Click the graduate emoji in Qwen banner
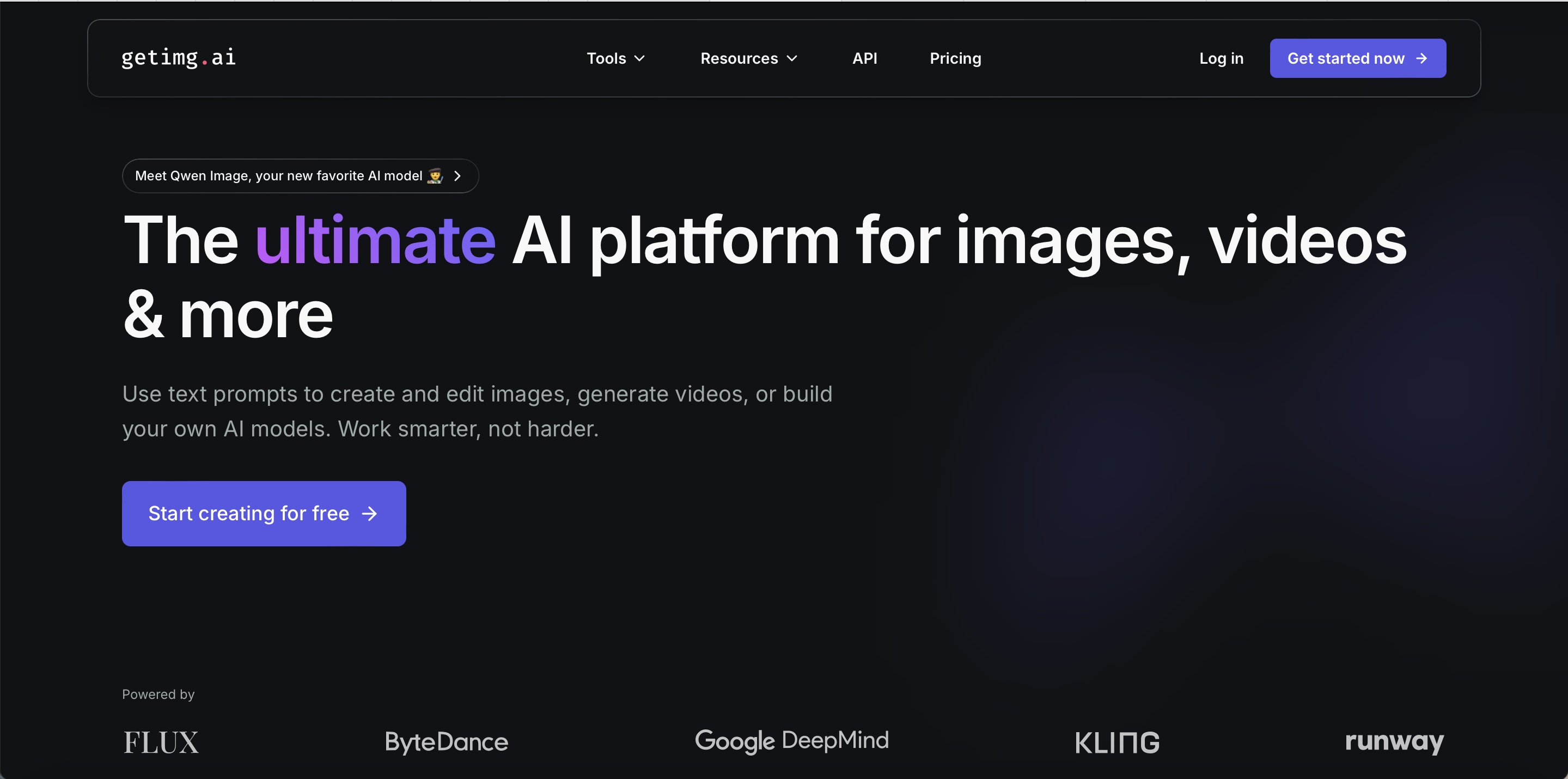Image resolution: width=1568 pixels, height=779 pixels. 435,176
